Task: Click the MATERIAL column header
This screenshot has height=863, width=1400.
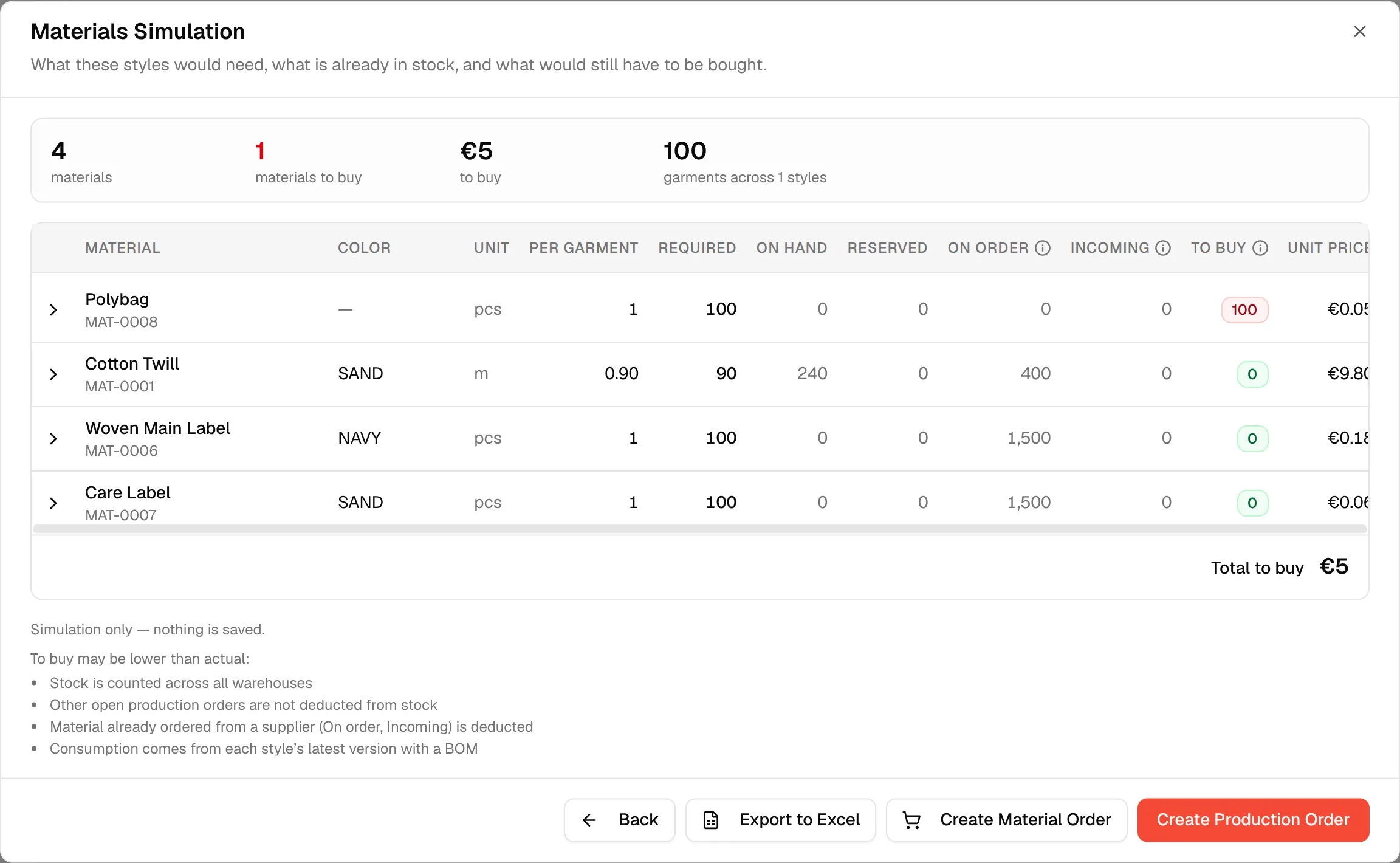Action: click(123, 248)
